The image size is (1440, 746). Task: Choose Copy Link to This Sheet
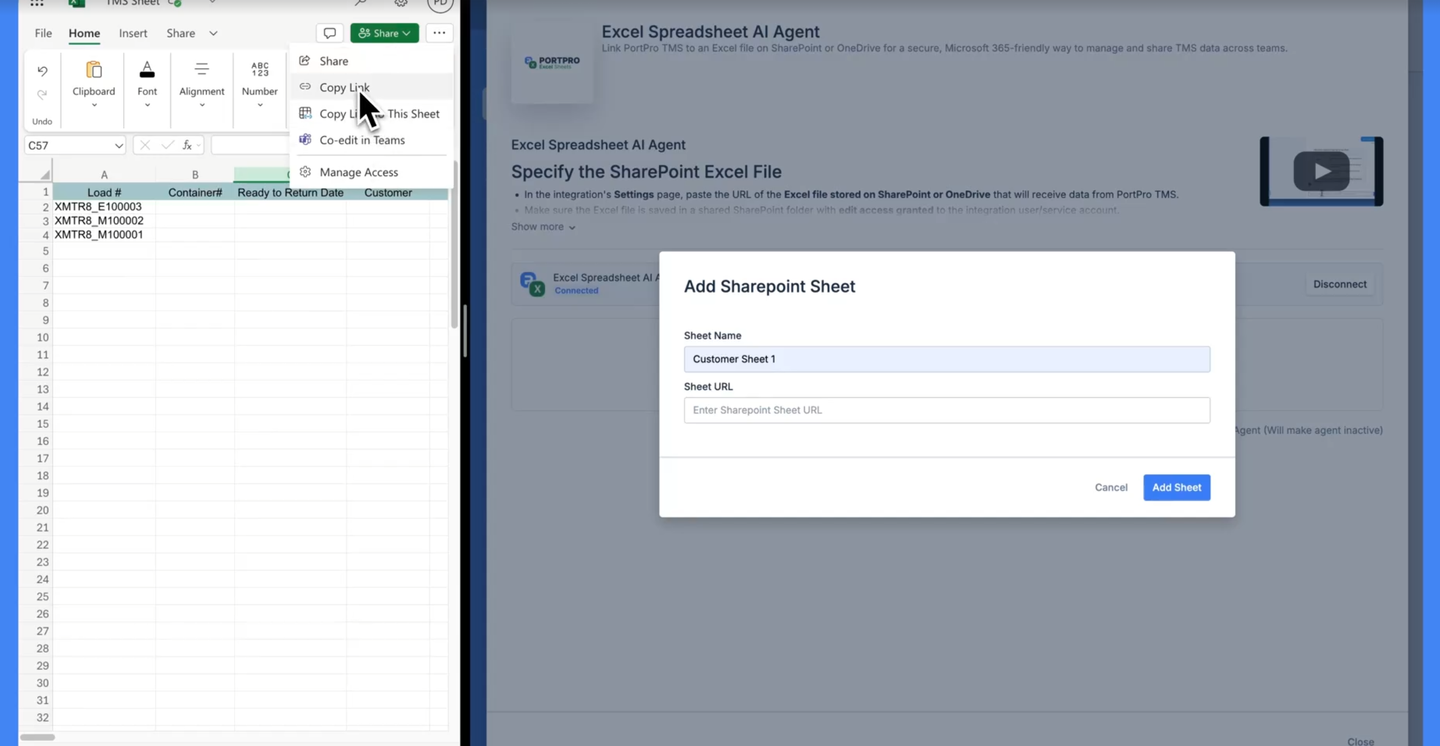(x=370, y=114)
